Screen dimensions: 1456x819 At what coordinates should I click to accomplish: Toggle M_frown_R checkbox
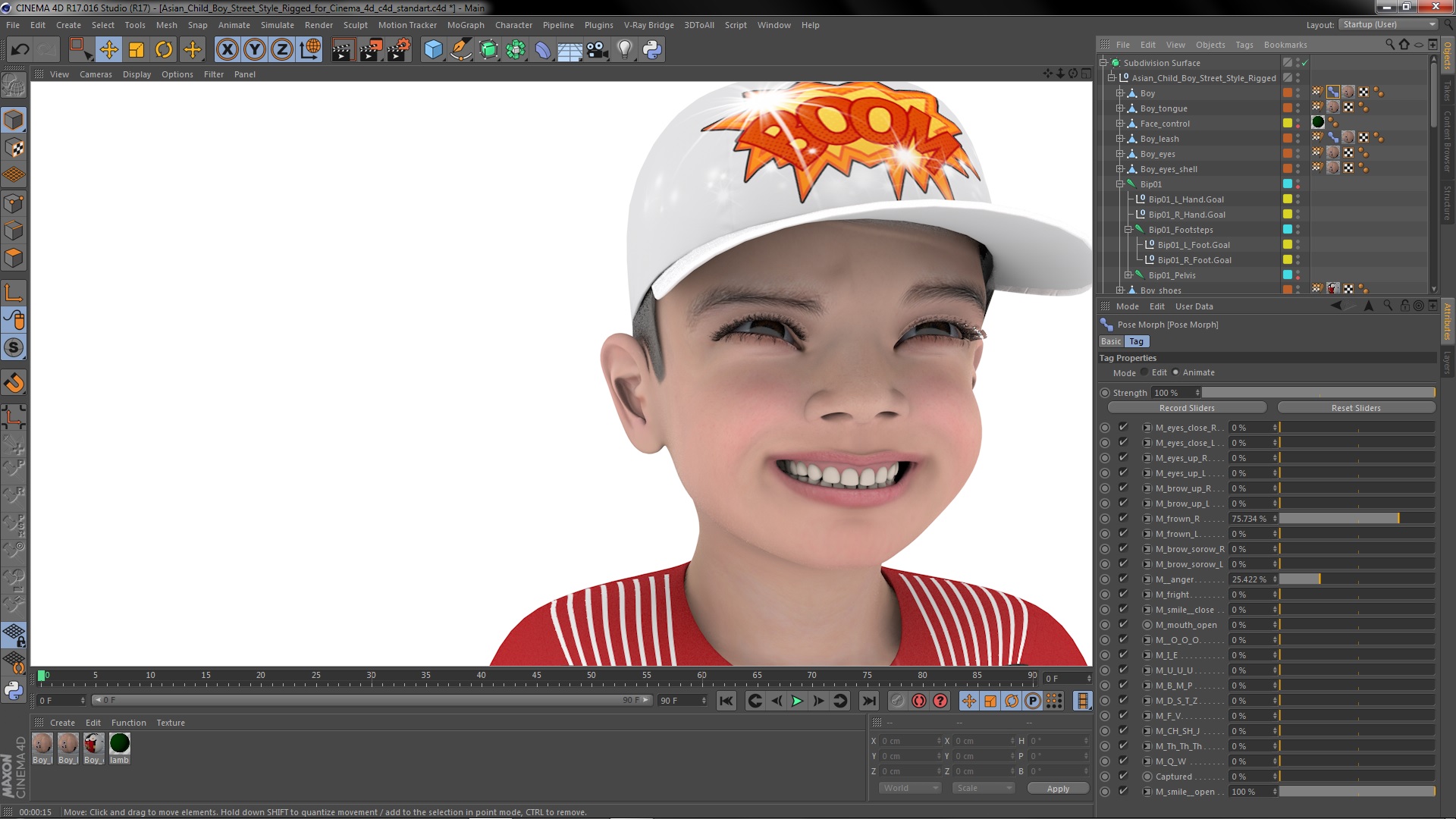(x=1123, y=519)
